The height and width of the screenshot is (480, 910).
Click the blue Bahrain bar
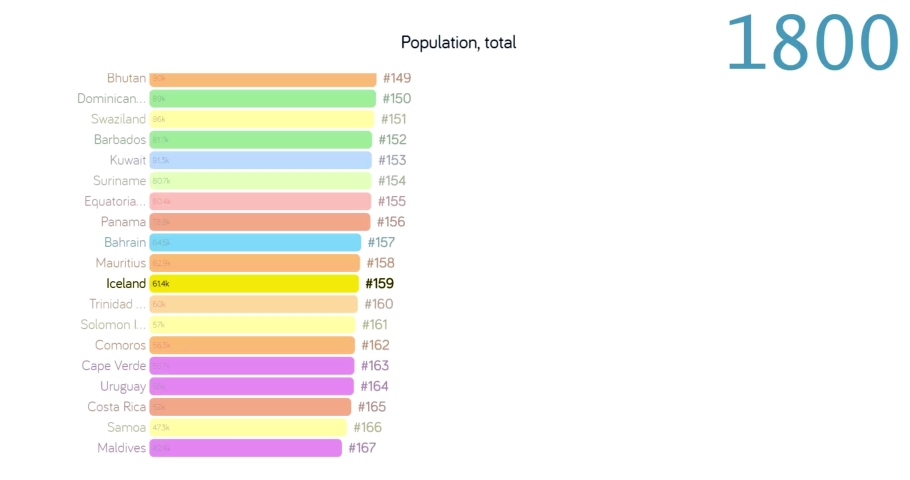255,242
